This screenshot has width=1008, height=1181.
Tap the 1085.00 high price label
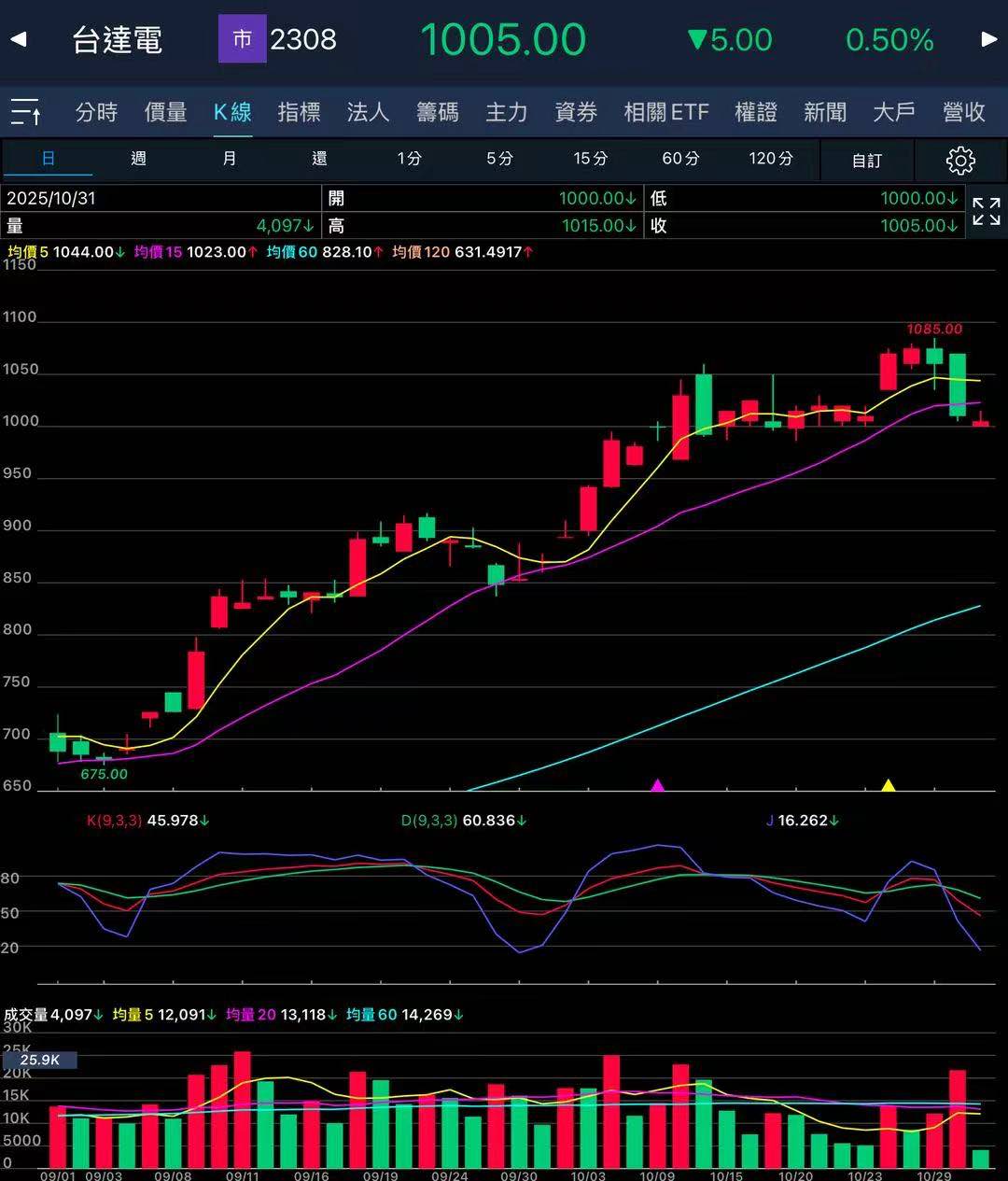(934, 330)
